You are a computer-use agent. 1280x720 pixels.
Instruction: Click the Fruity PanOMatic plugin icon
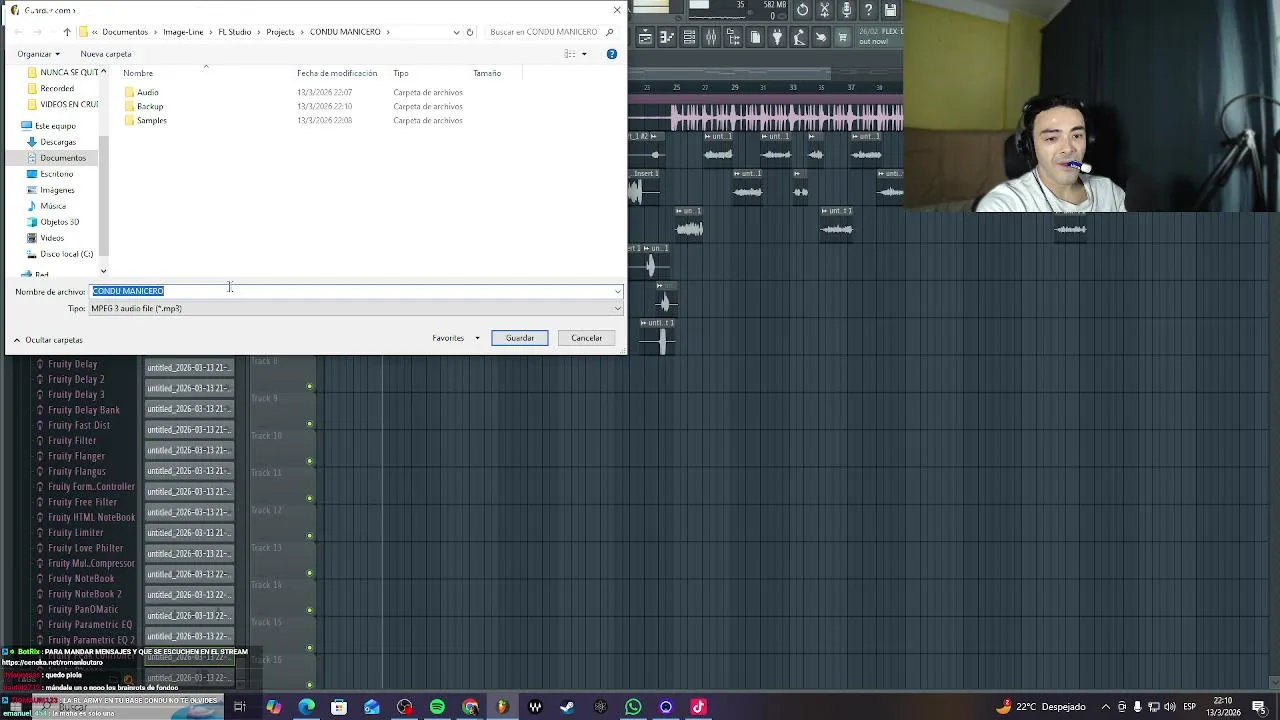tap(40, 609)
